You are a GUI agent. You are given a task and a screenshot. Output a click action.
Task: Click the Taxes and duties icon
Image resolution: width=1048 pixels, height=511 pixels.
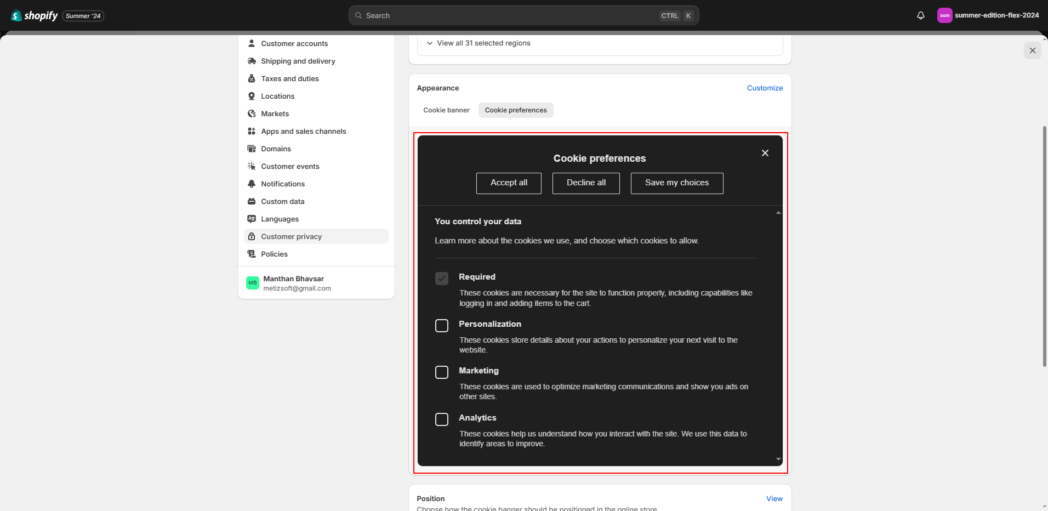pyautogui.click(x=251, y=78)
